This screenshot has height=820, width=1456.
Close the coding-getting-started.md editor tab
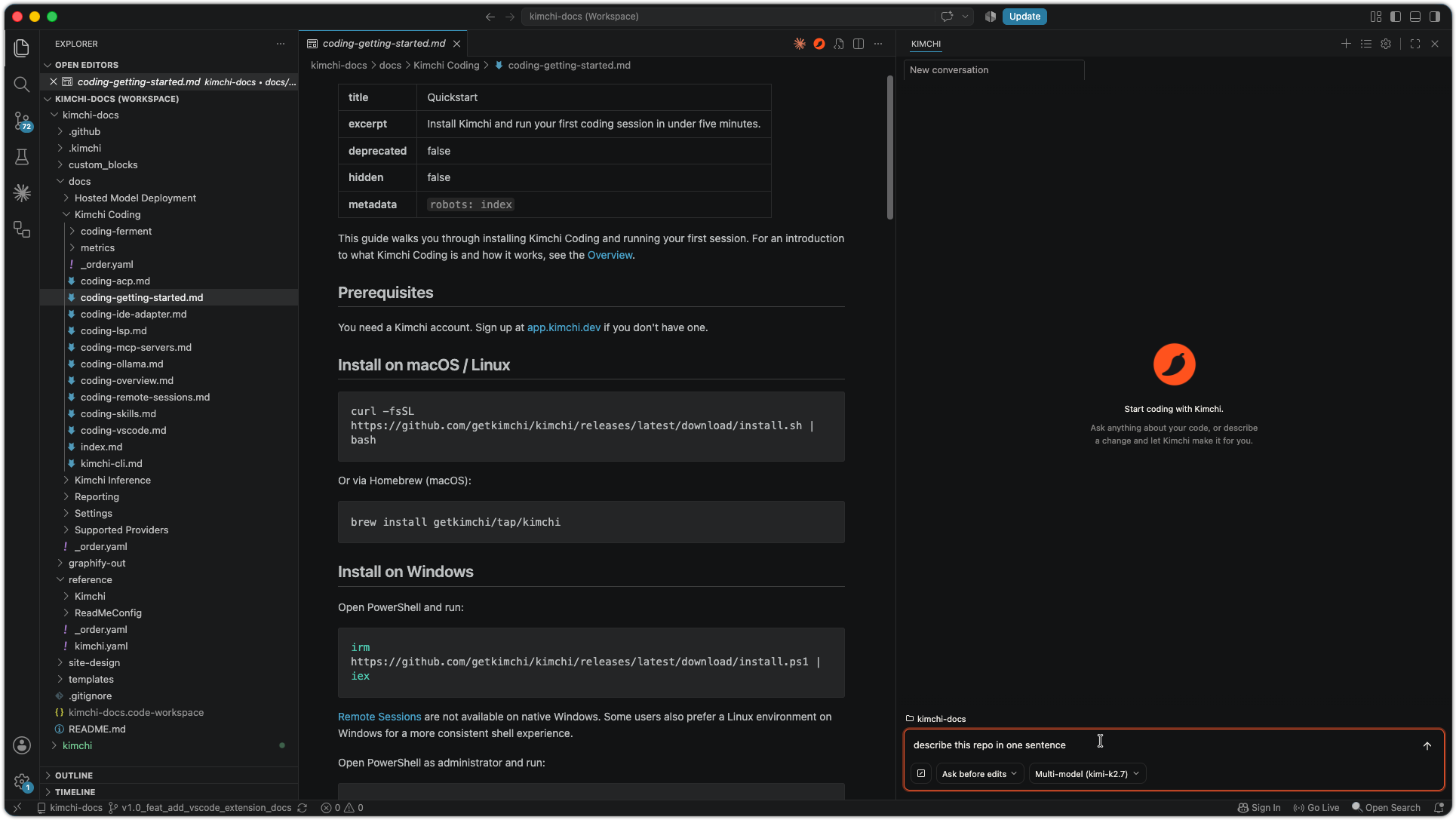coord(456,44)
